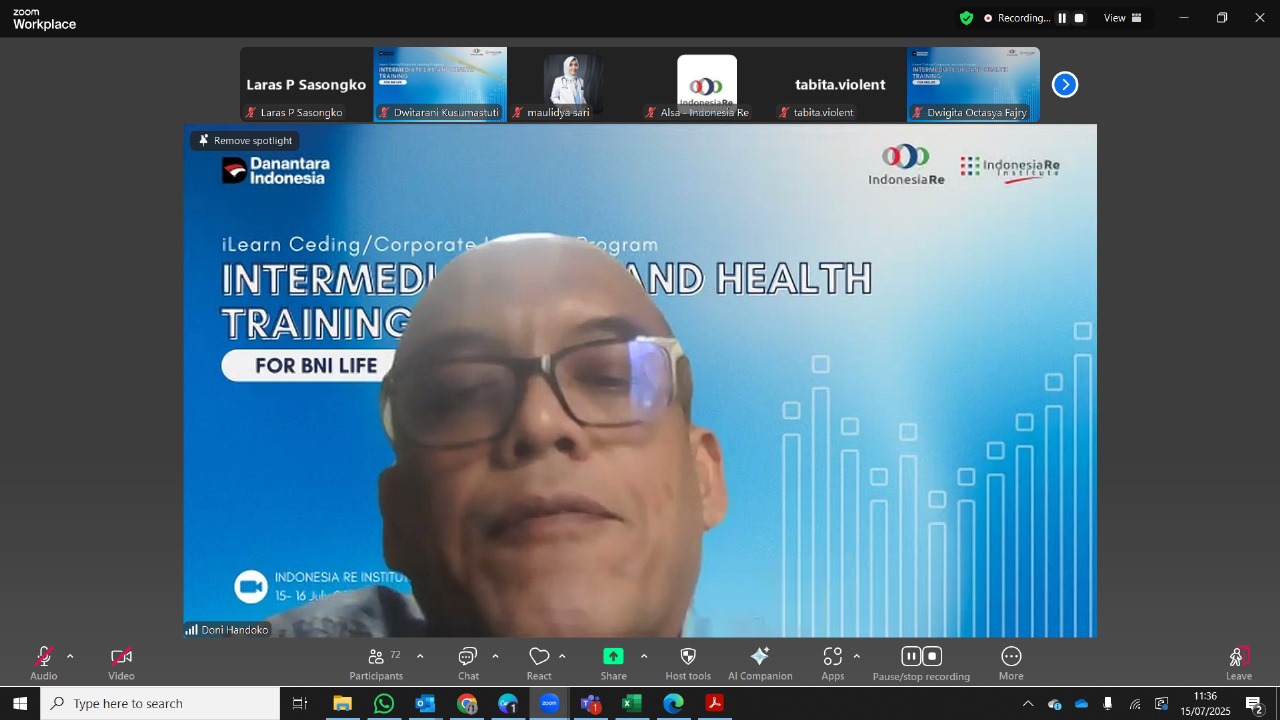The image size is (1280, 720).
Task: Click the microphone tray icon
Action: click(x=1108, y=704)
